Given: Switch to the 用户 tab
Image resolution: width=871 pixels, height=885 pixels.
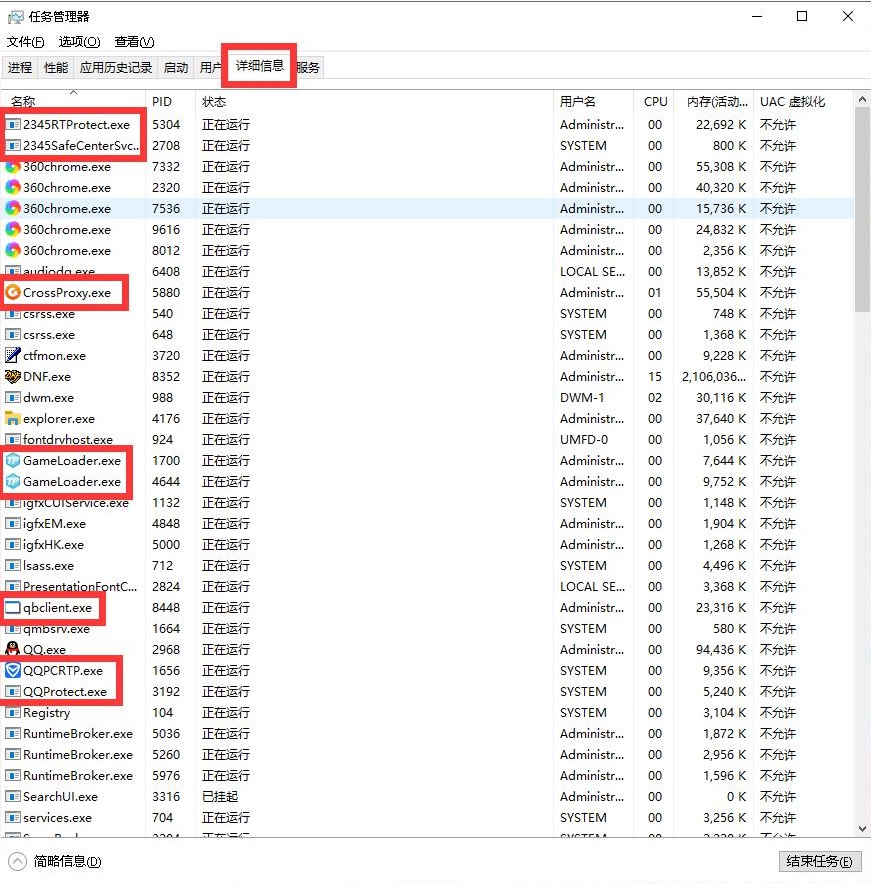Looking at the screenshot, I should pos(209,67).
